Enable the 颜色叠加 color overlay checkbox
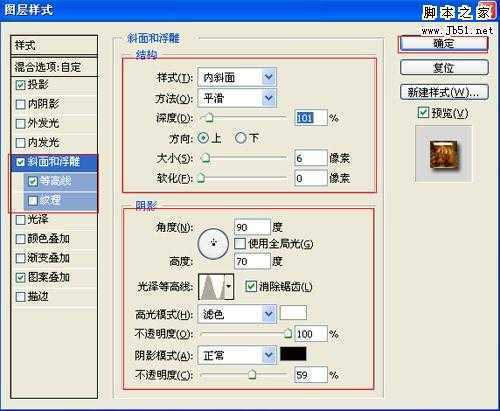 click(x=21, y=239)
